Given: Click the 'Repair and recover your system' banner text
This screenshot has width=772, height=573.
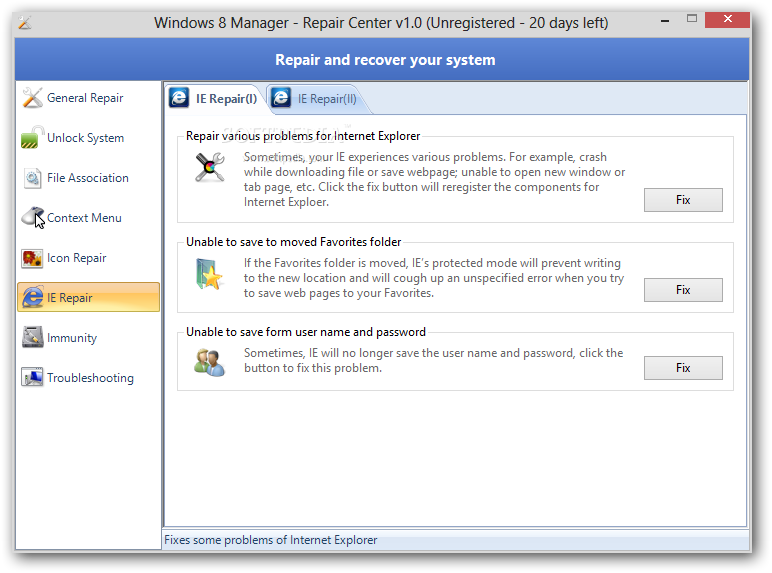Looking at the screenshot, I should click(x=385, y=60).
